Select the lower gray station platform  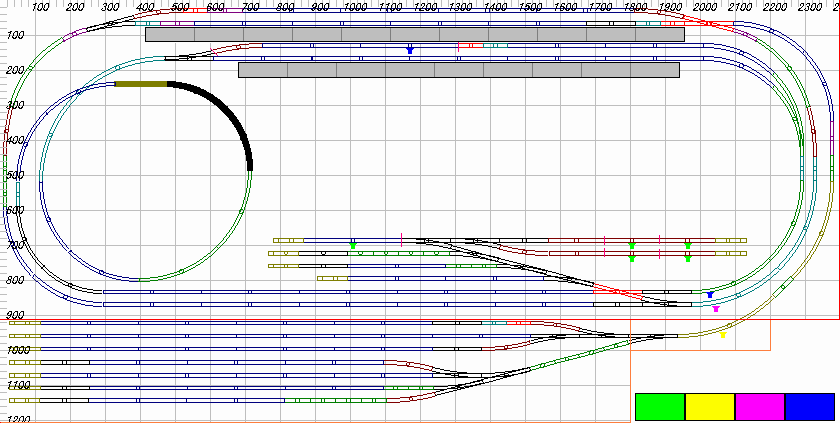[458, 70]
